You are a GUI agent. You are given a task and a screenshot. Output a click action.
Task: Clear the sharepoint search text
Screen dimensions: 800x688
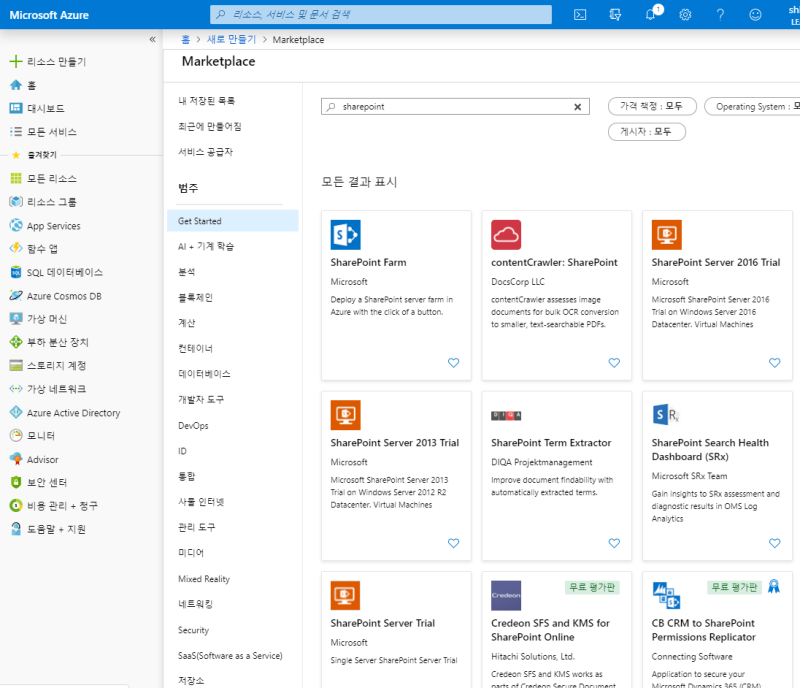tap(578, 107)
